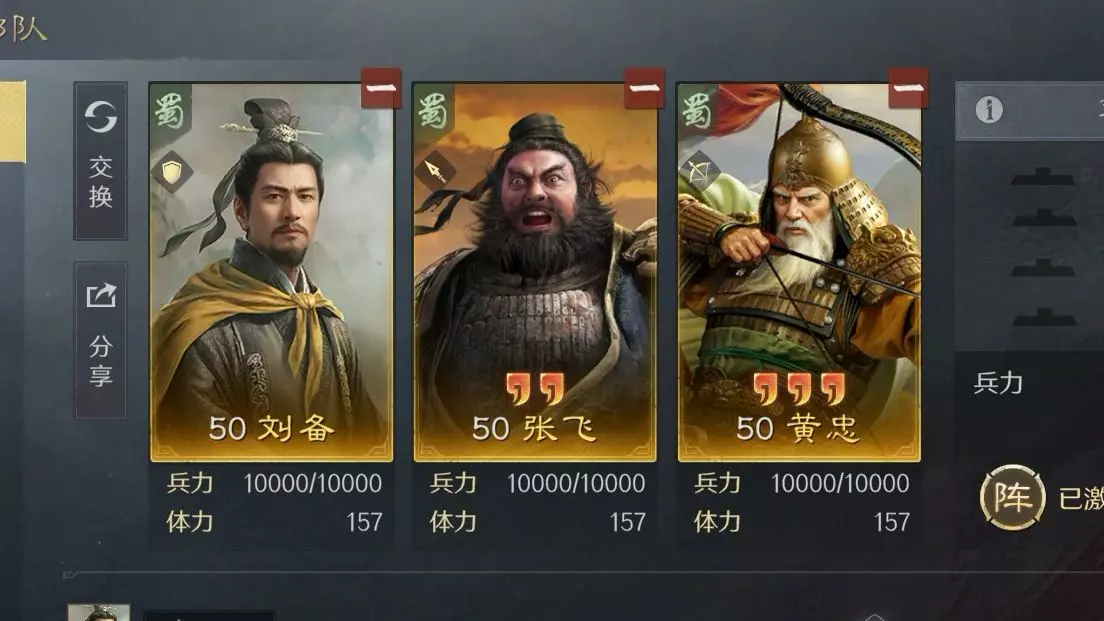
Task: Click the 交换 swap arrows icon
Action: [101, 117]
